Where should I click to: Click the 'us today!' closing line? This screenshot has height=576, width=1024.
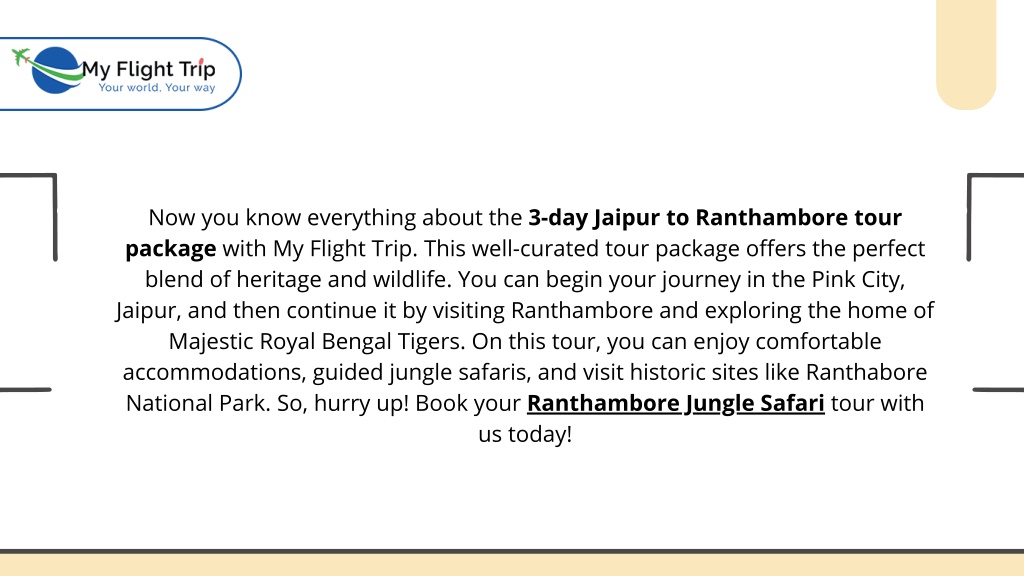(525, 434)
